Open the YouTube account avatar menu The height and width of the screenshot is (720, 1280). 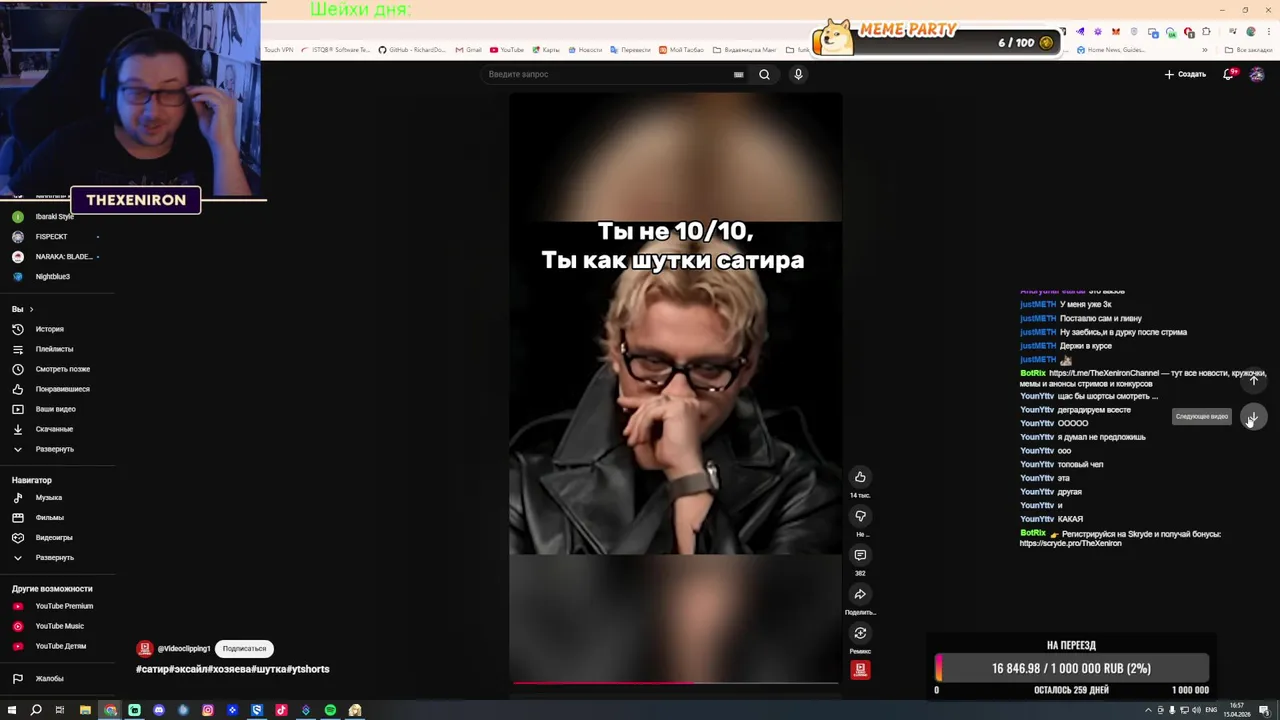(1257, 74)
